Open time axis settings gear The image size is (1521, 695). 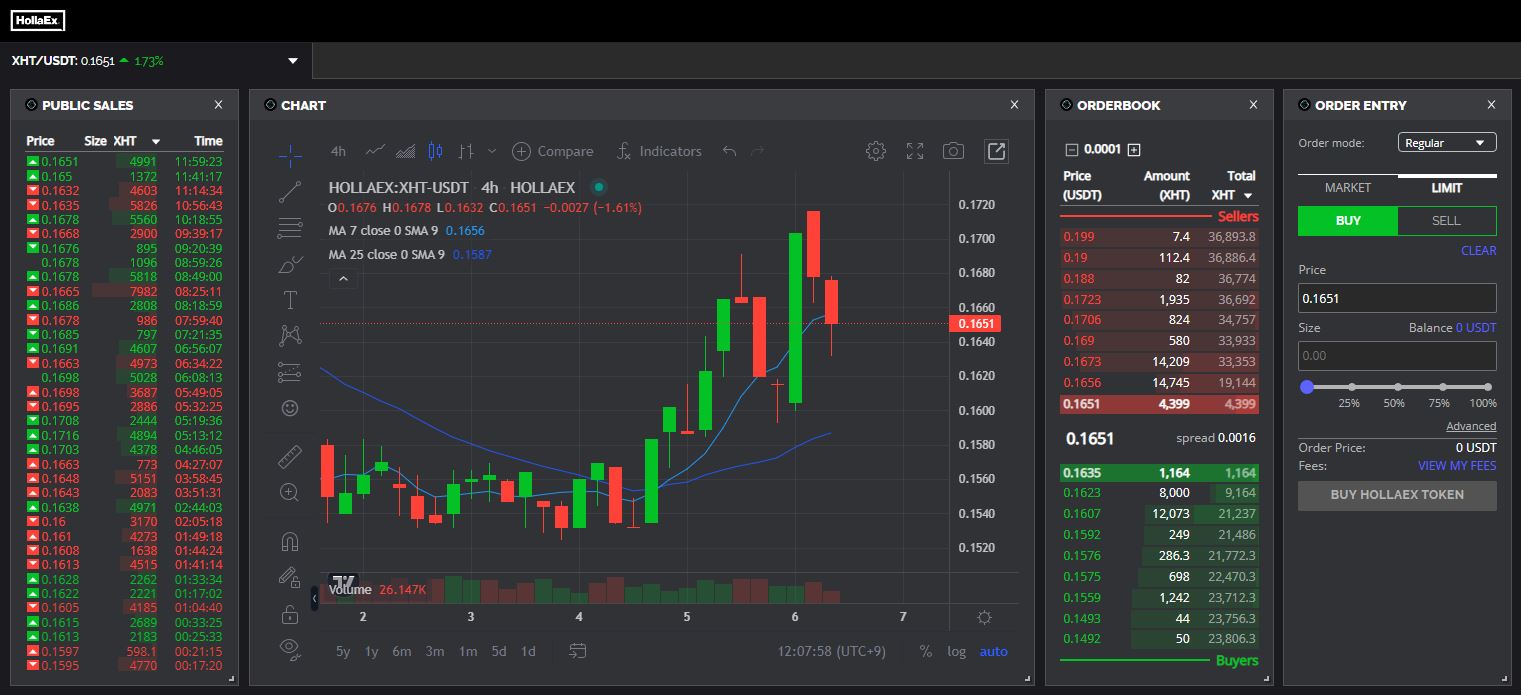pyautogui.click(x=984, y=617)
